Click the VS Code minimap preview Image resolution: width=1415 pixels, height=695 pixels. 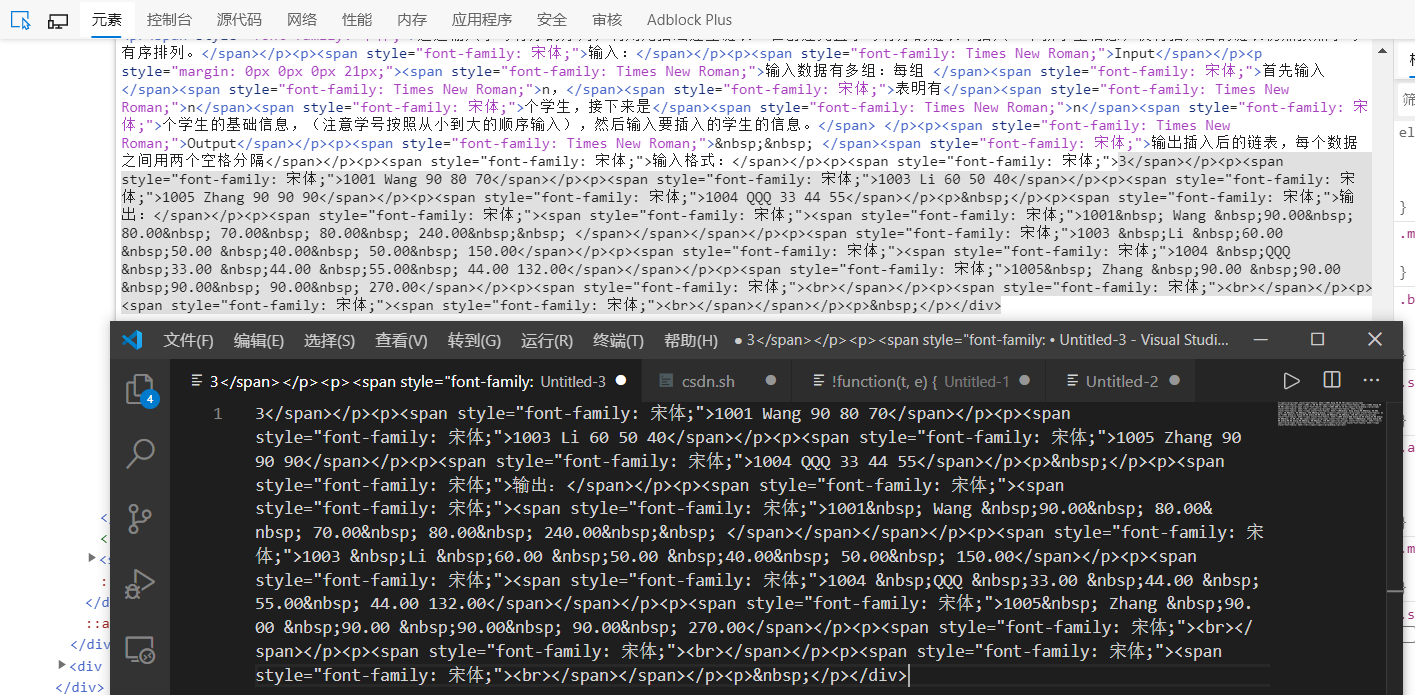[1330, 414]
